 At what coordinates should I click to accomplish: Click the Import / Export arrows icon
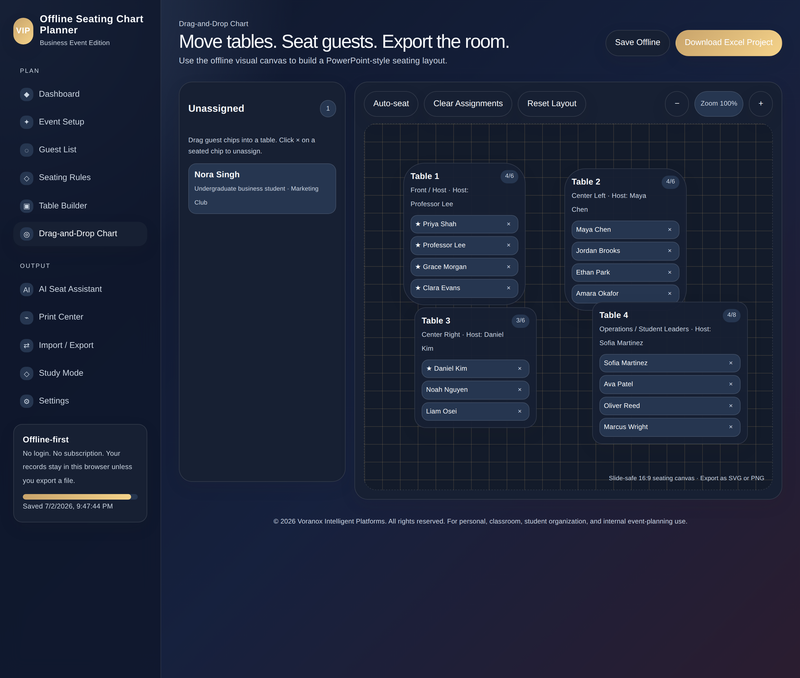pyautogui.click(x=27, y=345)
